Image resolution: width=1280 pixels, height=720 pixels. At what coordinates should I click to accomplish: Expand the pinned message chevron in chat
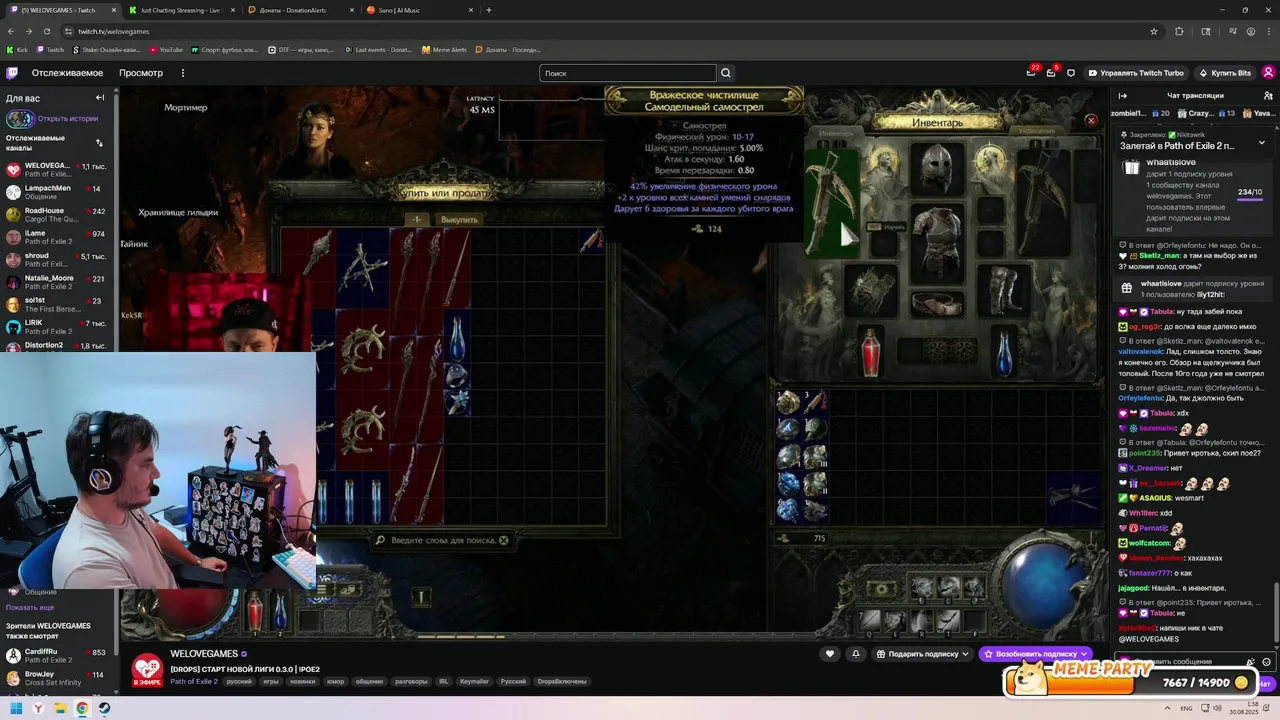(x=1262, y=142)
